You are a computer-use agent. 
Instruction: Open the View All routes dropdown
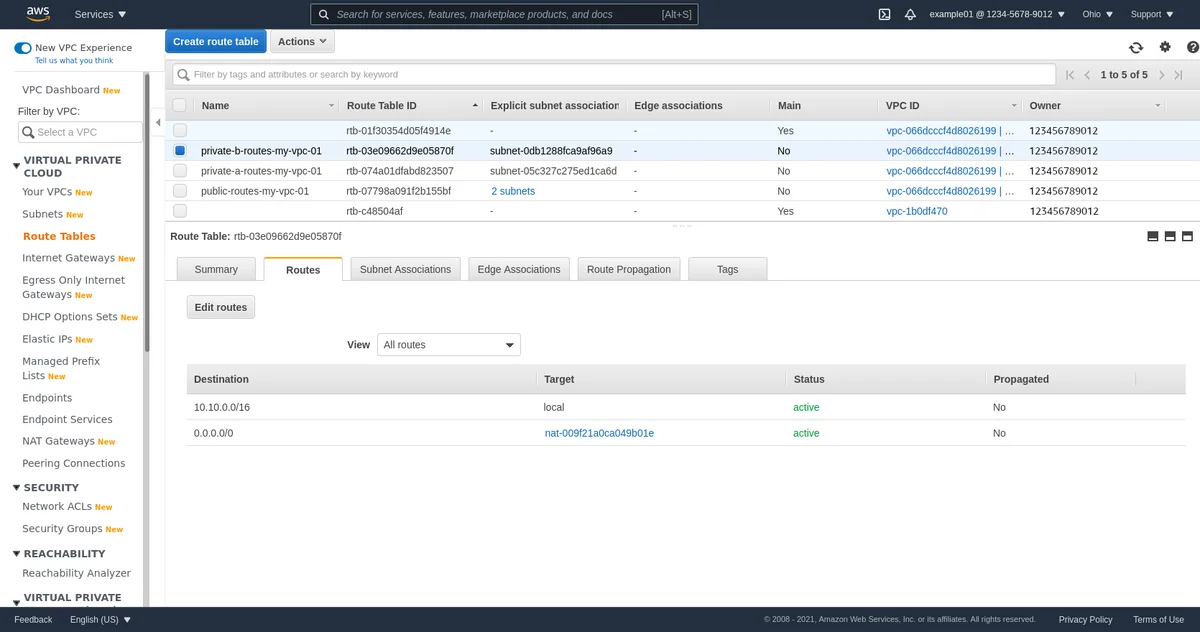(x=449, y=345)
